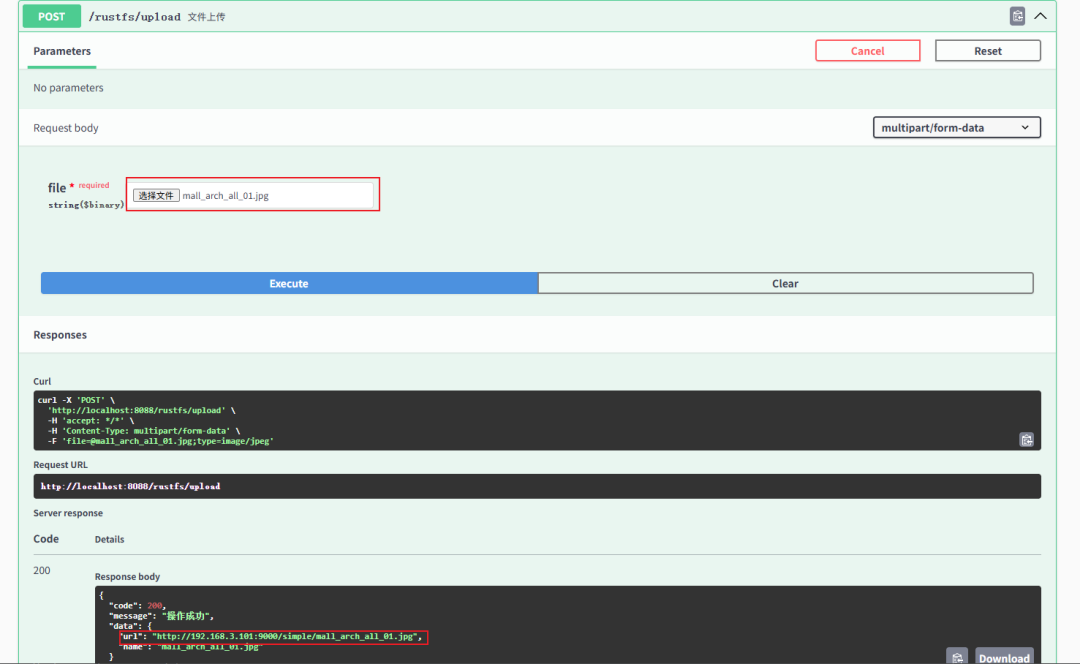Image resolution: width=1080 pixels, height=664 pixels.
Task: Click the Request URL http://localhost:8088/rustfs/upload
Action: (130, 486)
